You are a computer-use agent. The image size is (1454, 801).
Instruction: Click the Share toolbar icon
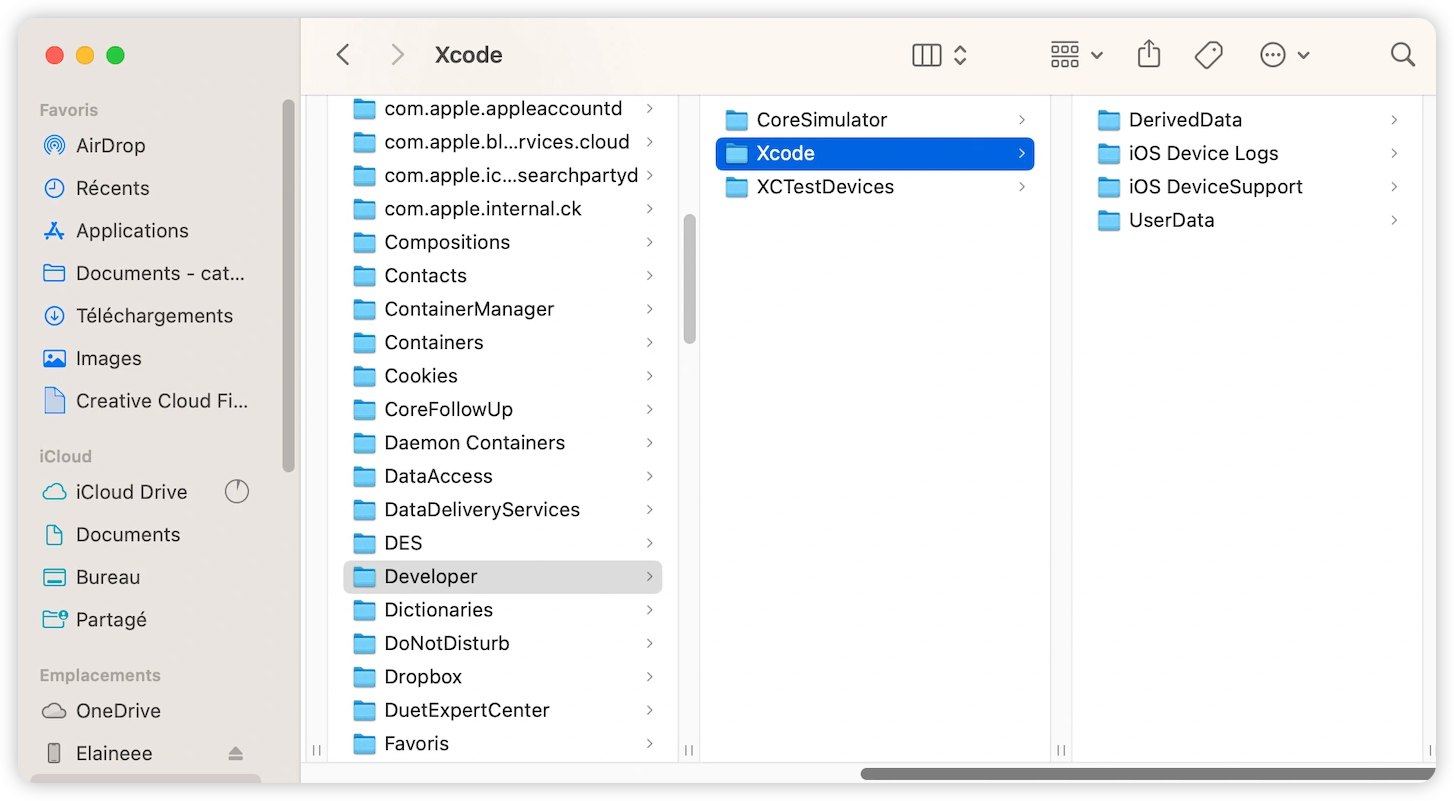pos(1149,54)
